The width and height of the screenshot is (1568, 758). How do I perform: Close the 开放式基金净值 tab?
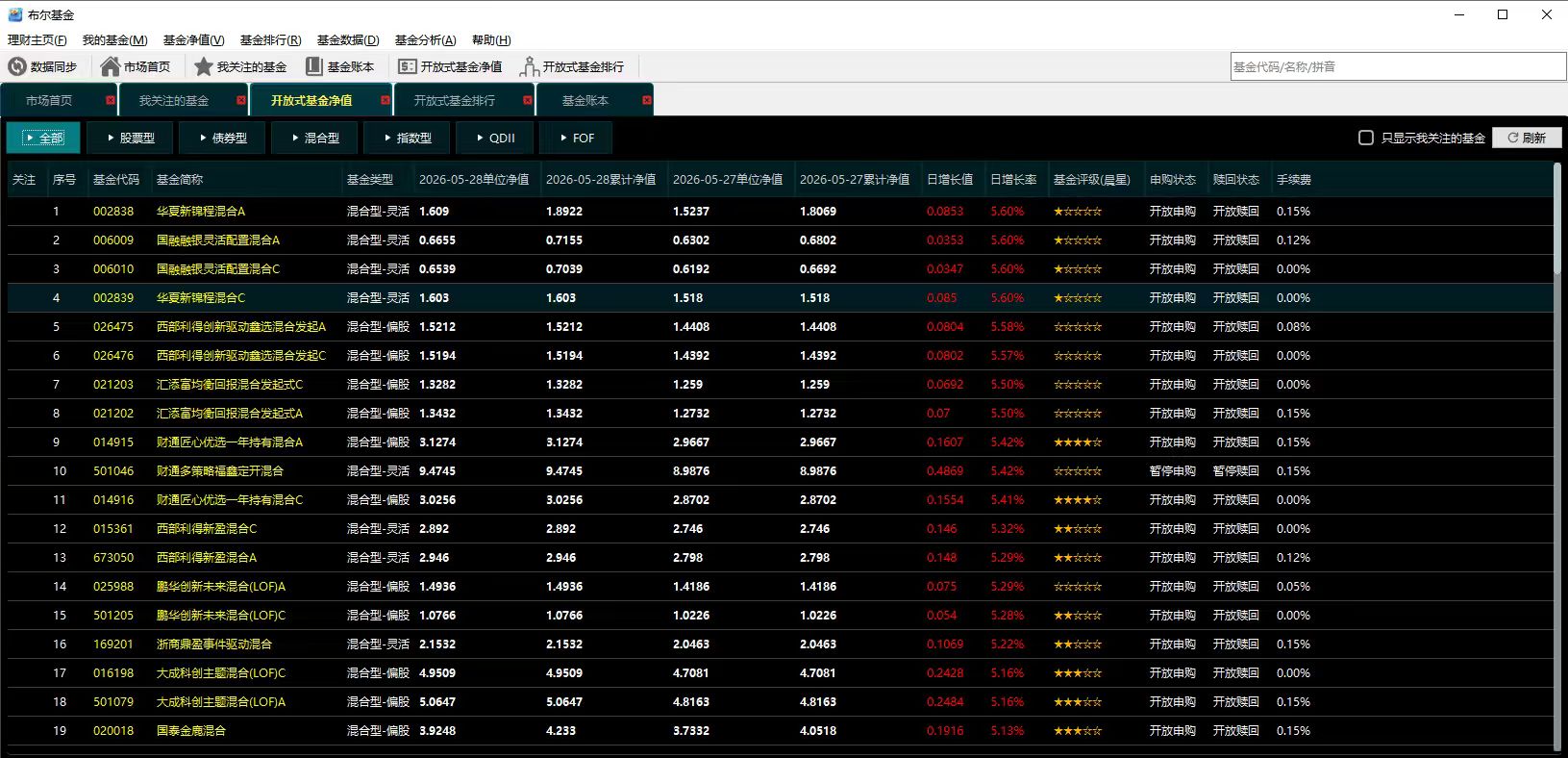click(x=386, y=100)
